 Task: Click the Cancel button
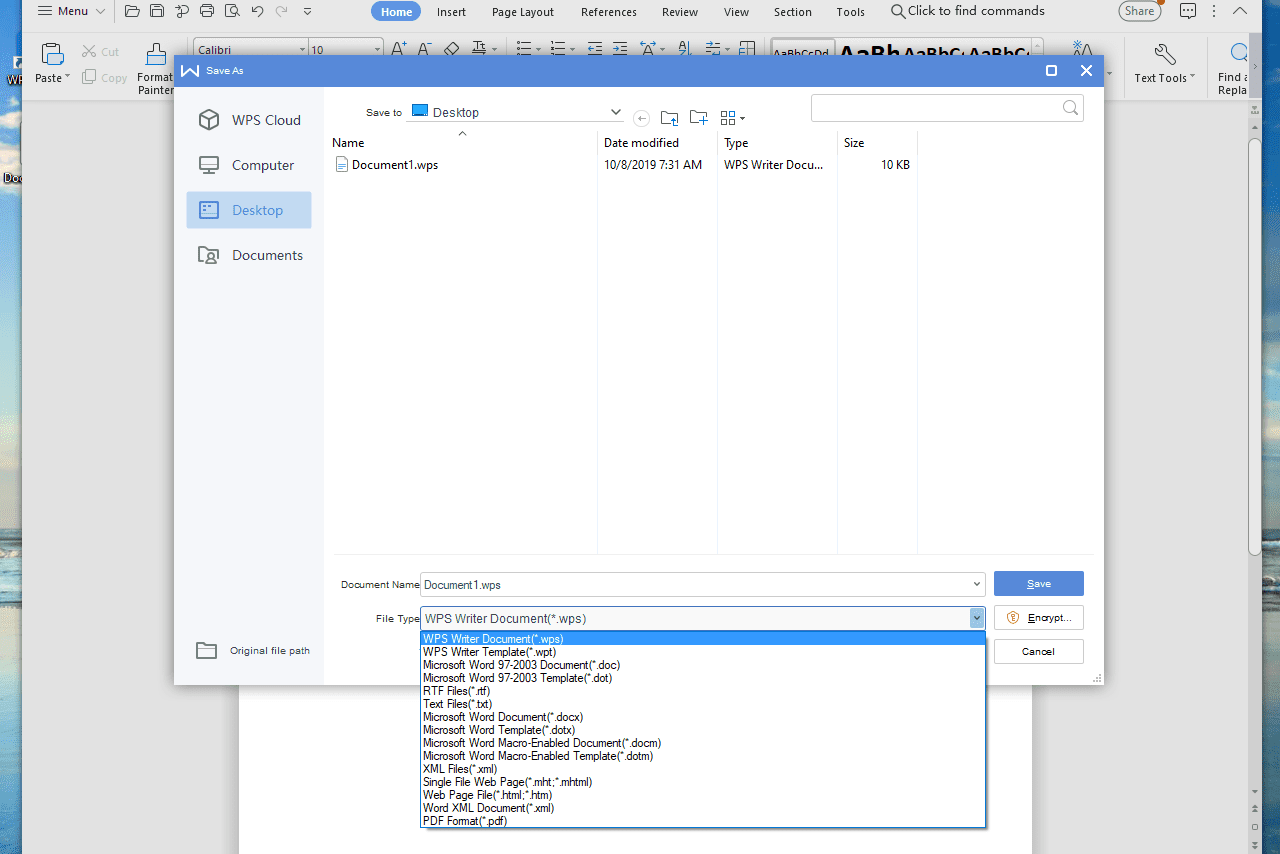pos(1039,652)
